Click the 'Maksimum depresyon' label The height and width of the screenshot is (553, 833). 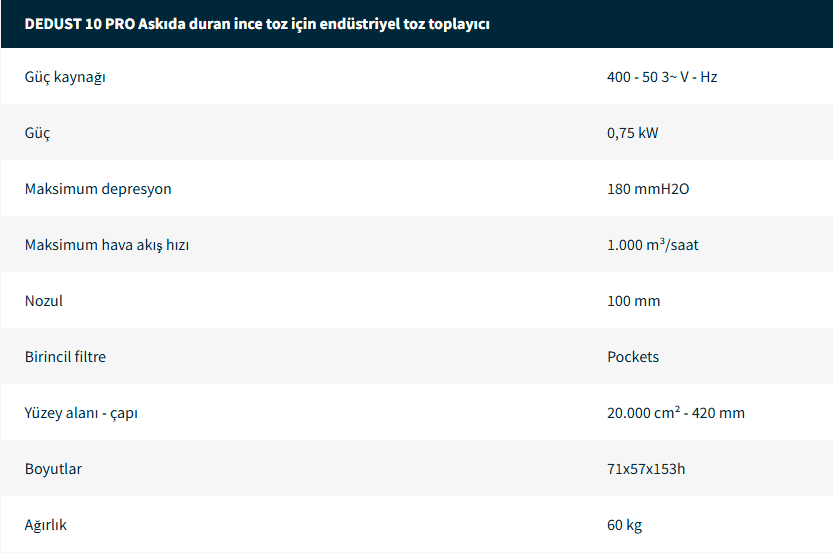click(98, 189)
